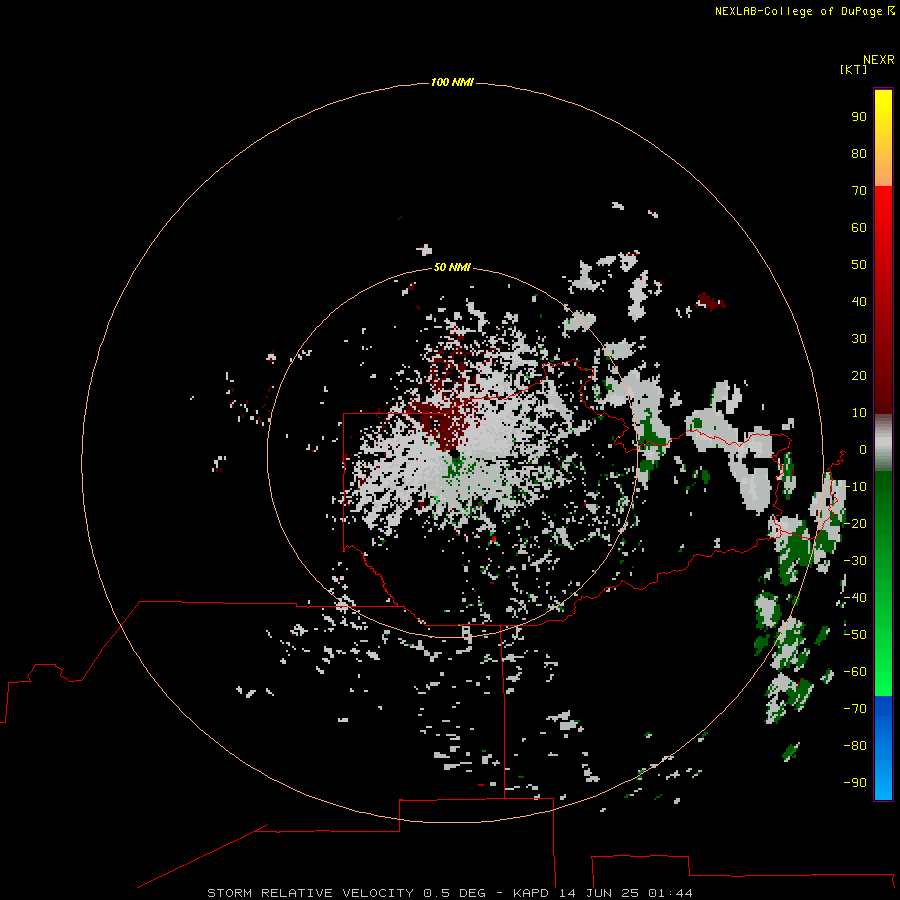Viewport: 900px width, 900px height.
Task: Click the 50 value on velocity scale
Action: click(859, 265)
